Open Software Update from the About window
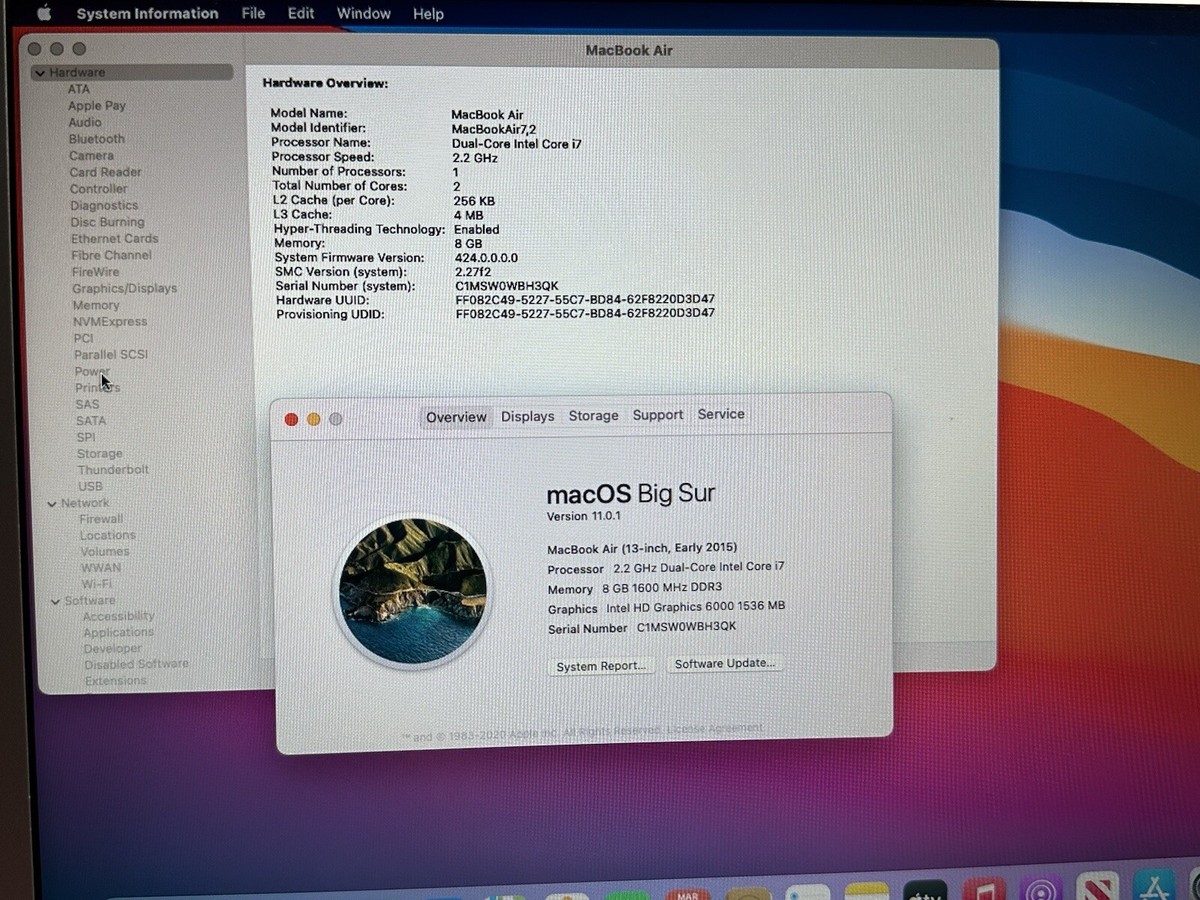 click(x=724, y=664)
